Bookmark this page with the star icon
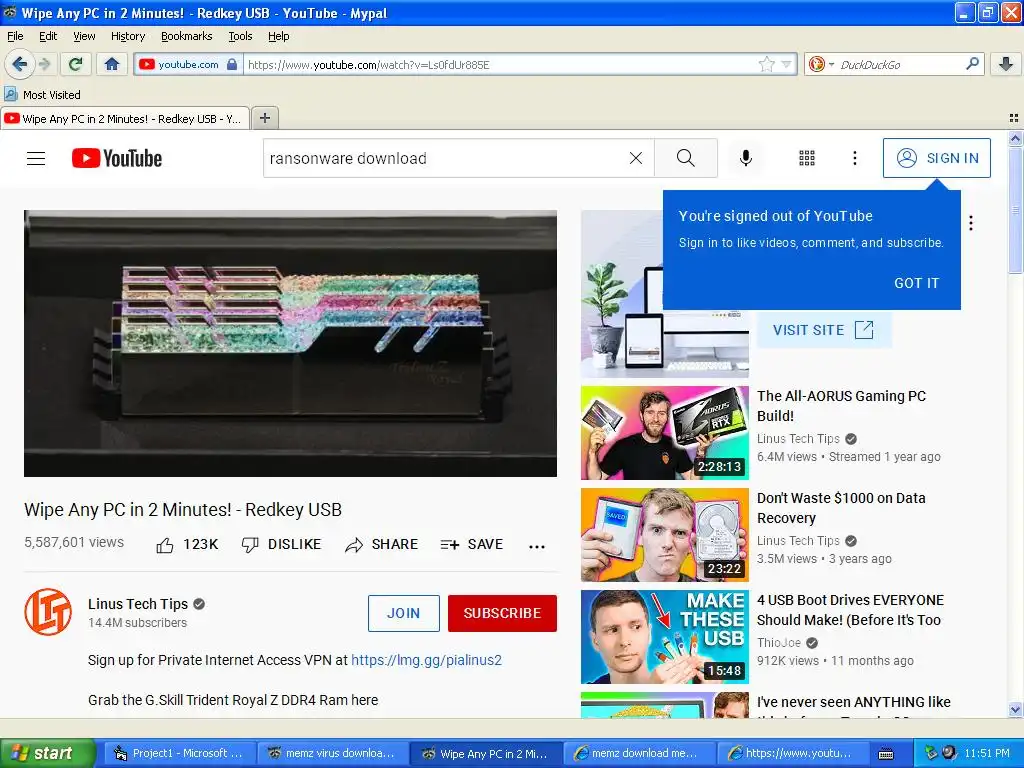The height and width of the screenshot is (768, 1024). [x=767, y=64]
